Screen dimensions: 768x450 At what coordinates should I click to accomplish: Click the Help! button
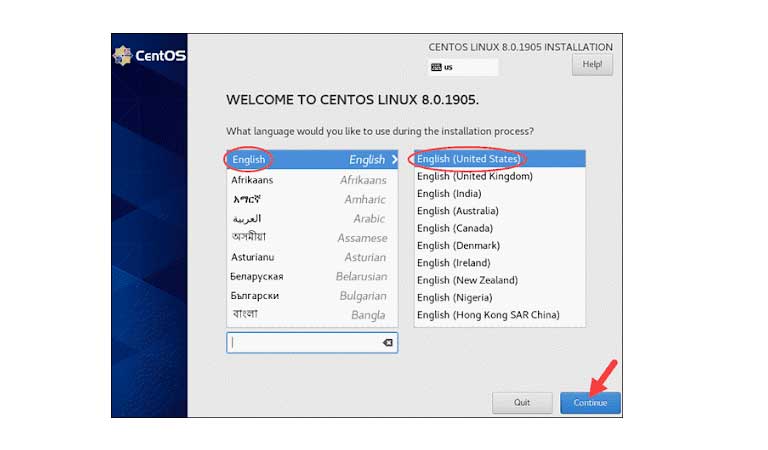(x=592, y=64)
